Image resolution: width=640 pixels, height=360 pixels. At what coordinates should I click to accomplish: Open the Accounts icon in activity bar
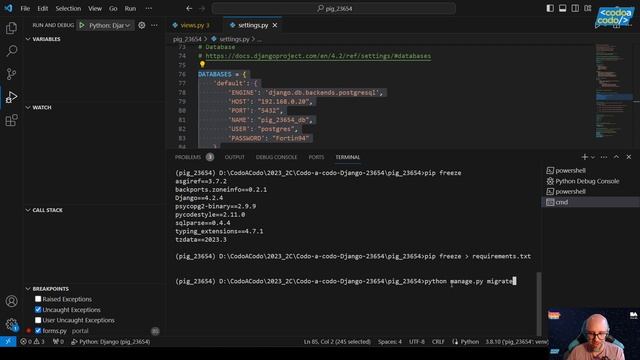point(11,301)
